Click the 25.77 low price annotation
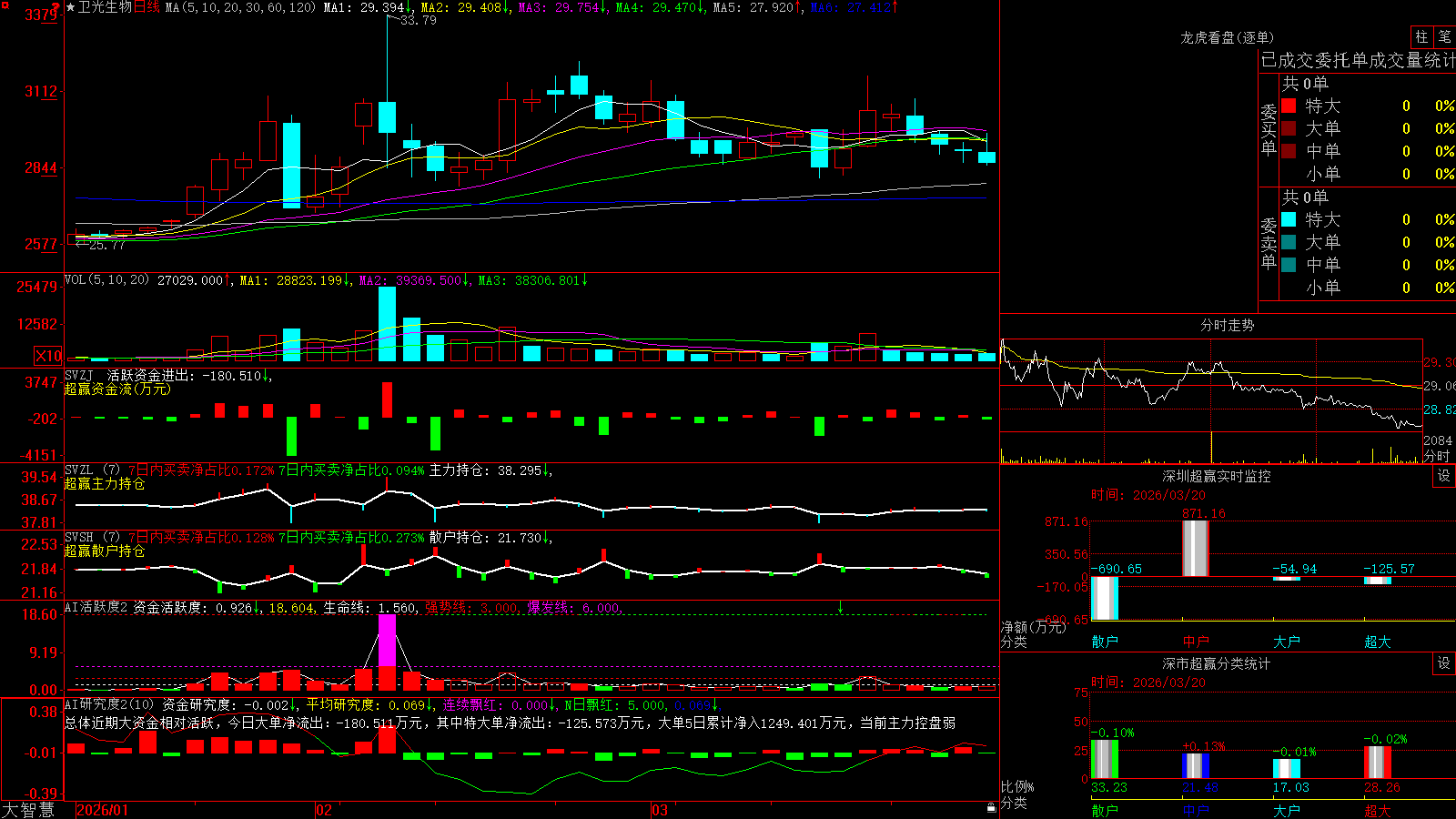 coord(106,245)
